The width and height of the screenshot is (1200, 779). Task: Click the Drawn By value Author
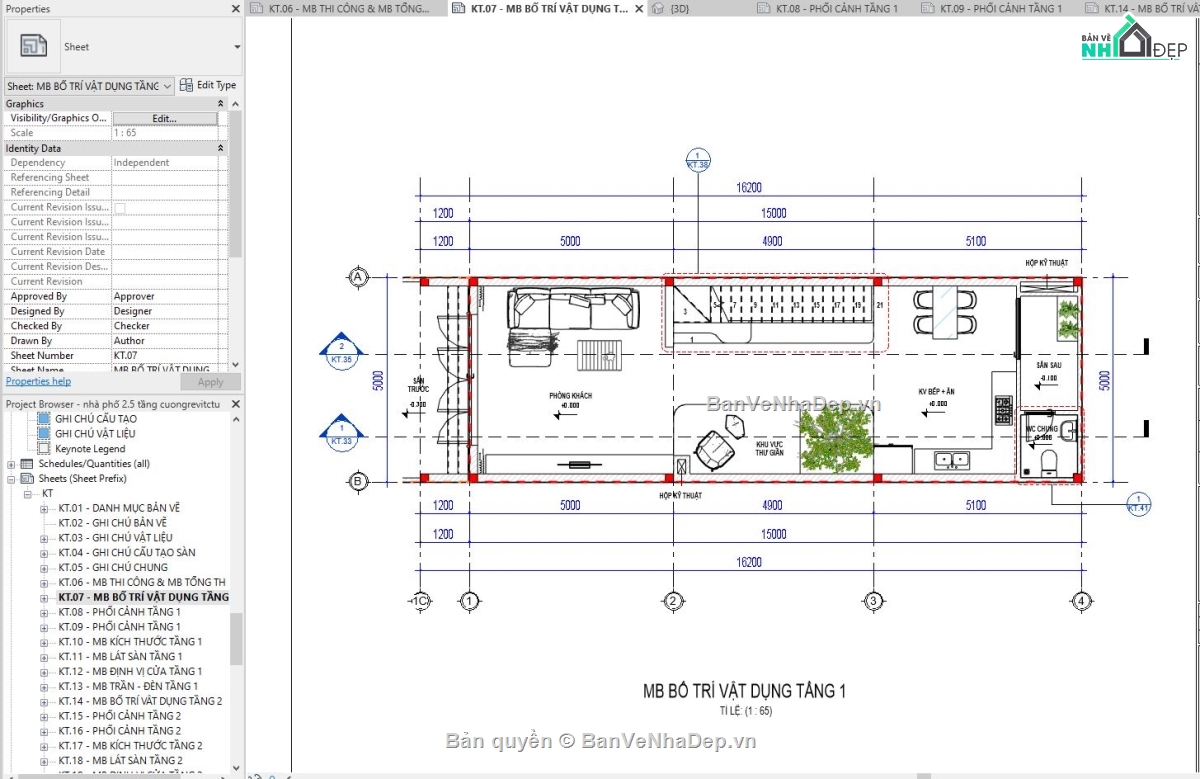(164, 341)
